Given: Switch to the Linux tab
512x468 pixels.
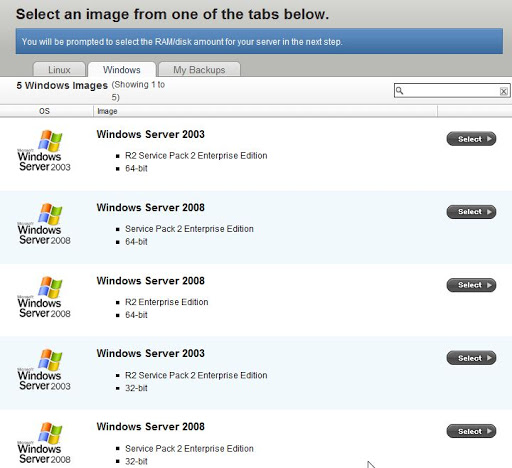Looking at the screenshot, I should click(59, 70).
